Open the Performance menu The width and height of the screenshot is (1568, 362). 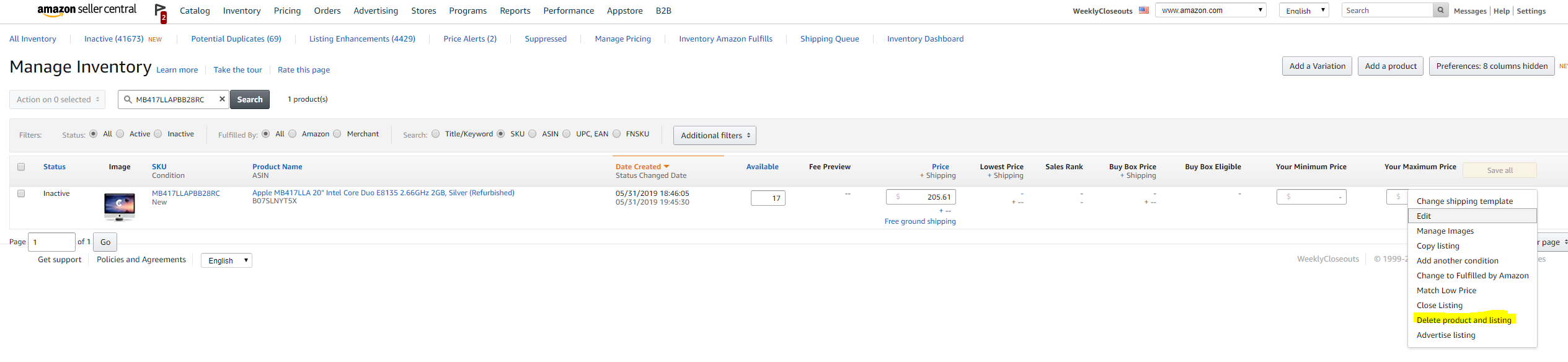tap(569, 11)
